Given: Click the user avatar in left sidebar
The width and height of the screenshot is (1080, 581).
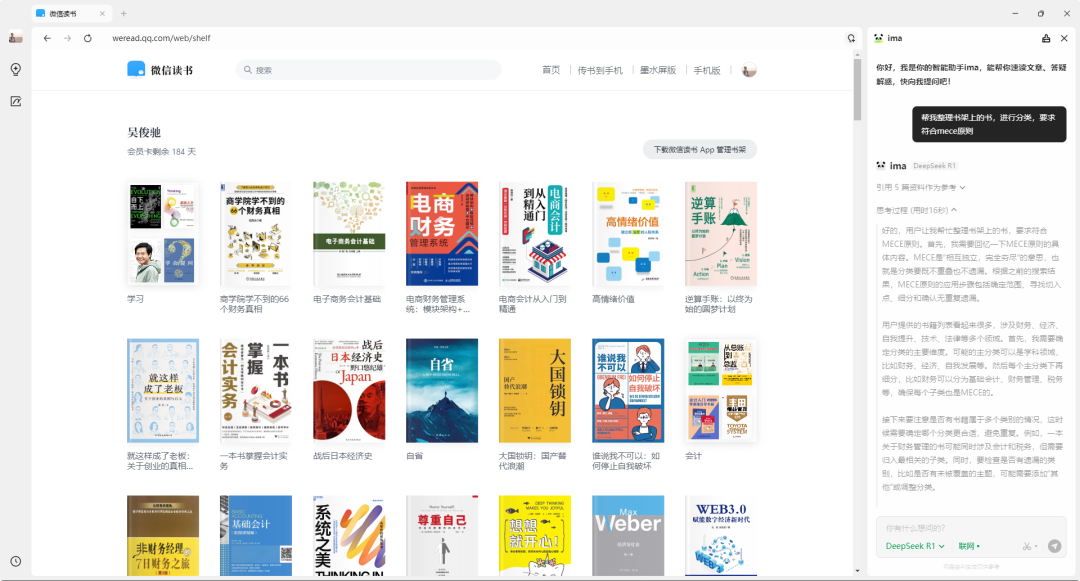Looking at the screenshot, I should coord(16,38).
